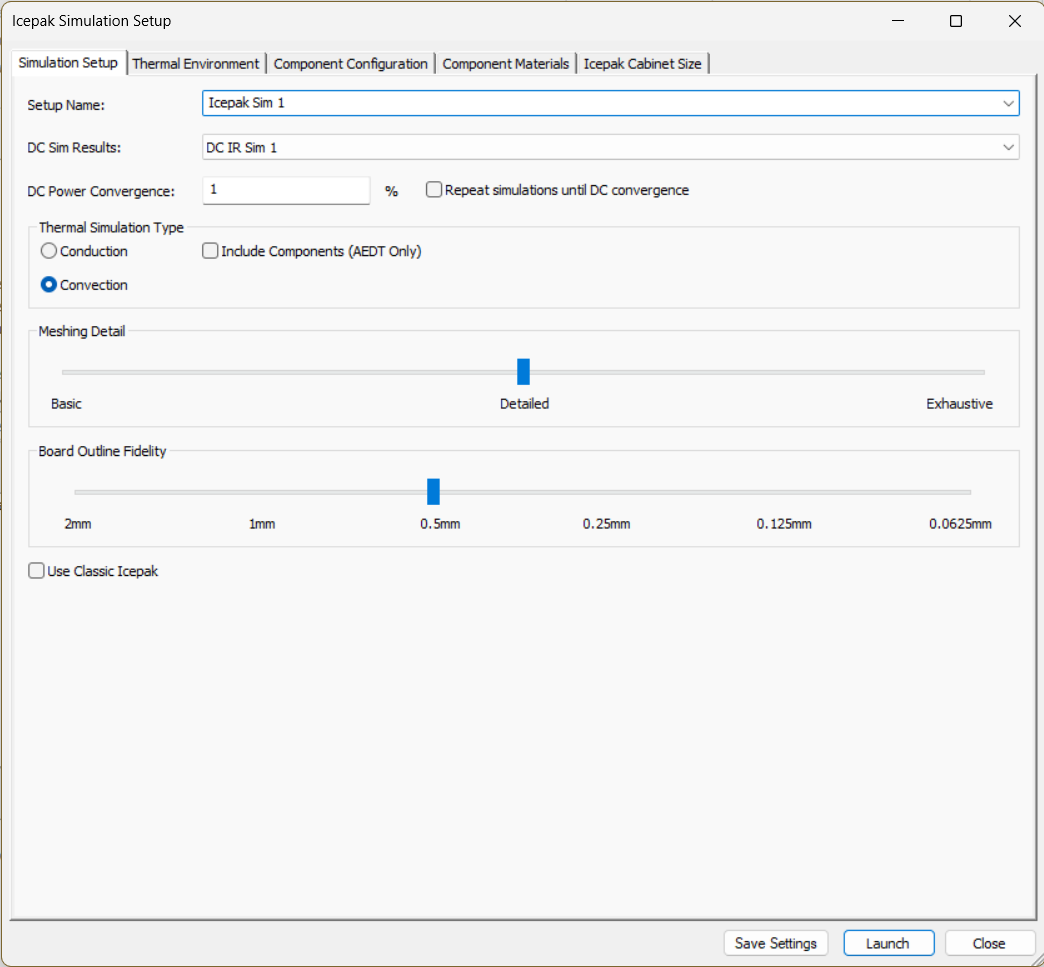Image resolution: width=1044 pixels, height=967 pixels.
Task: Maximize the Icepak Simulation Setup window
Action: tap(956, 21)
